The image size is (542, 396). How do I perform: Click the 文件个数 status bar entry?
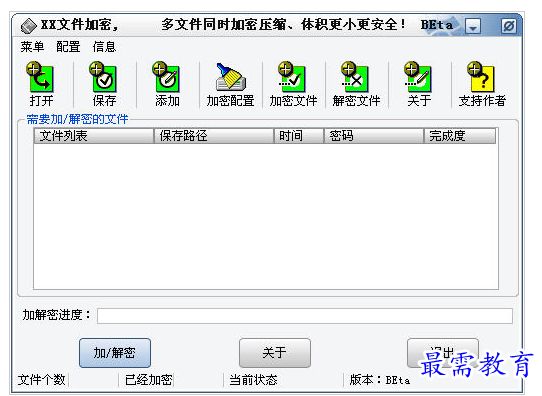pyautogui.click(x=41, y=380)
